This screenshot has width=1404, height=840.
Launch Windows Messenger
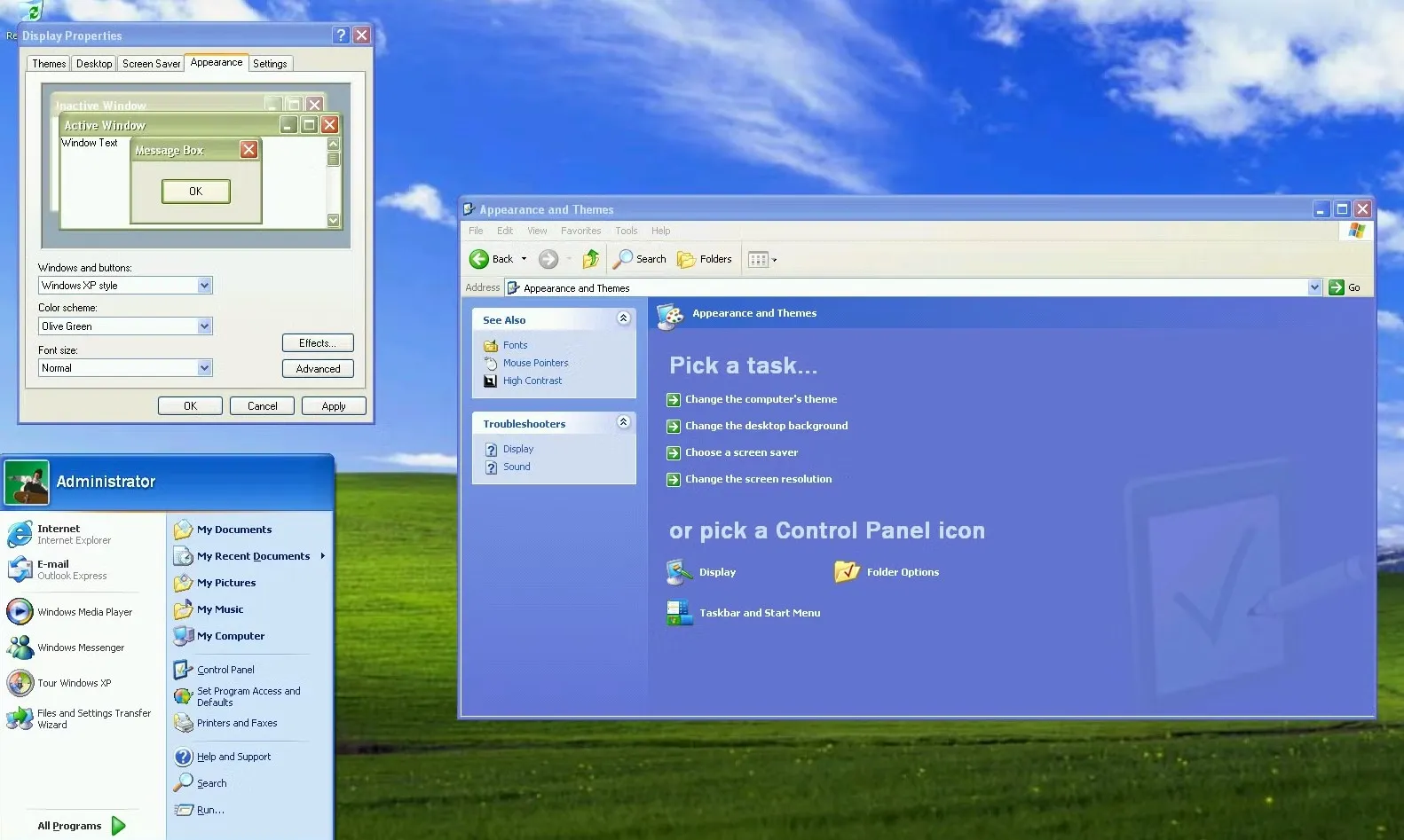(x=66, y=648)
